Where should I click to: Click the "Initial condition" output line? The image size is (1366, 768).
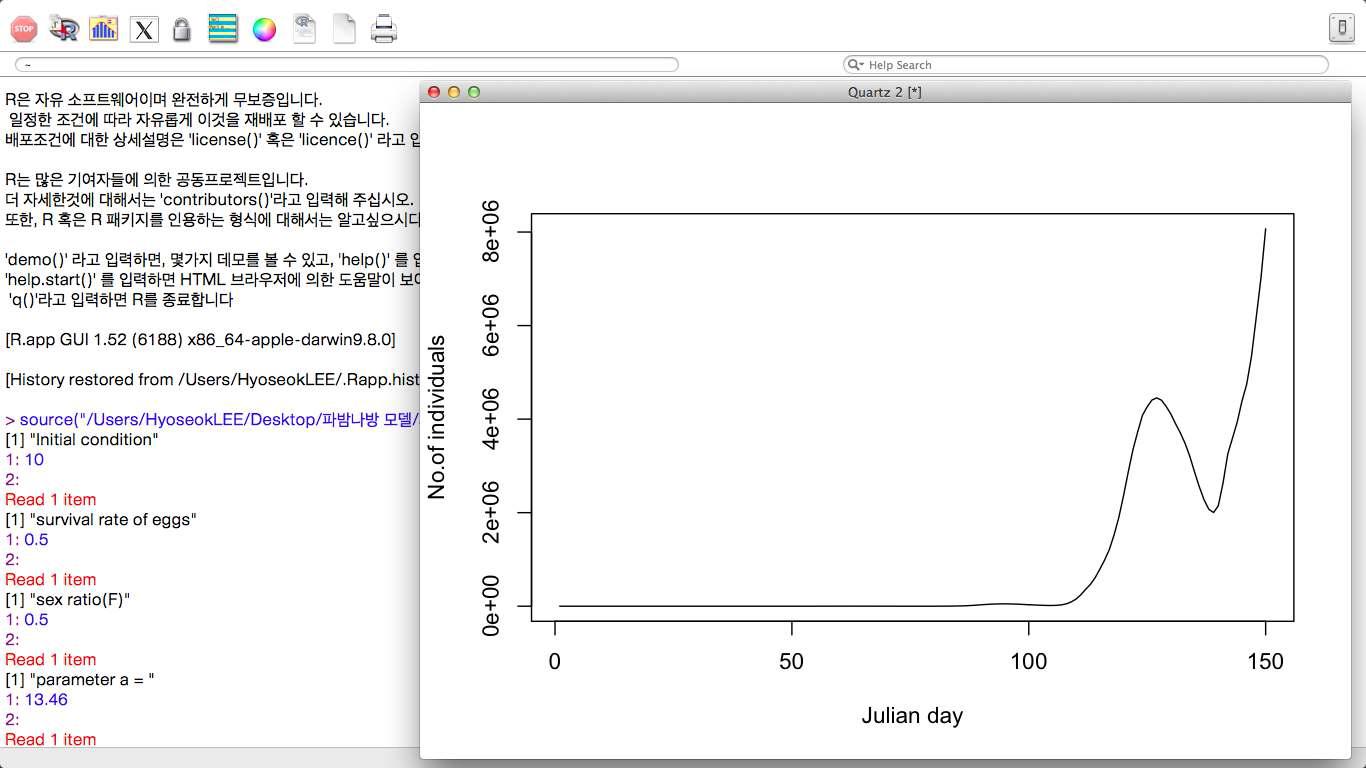tap(82, 440)
